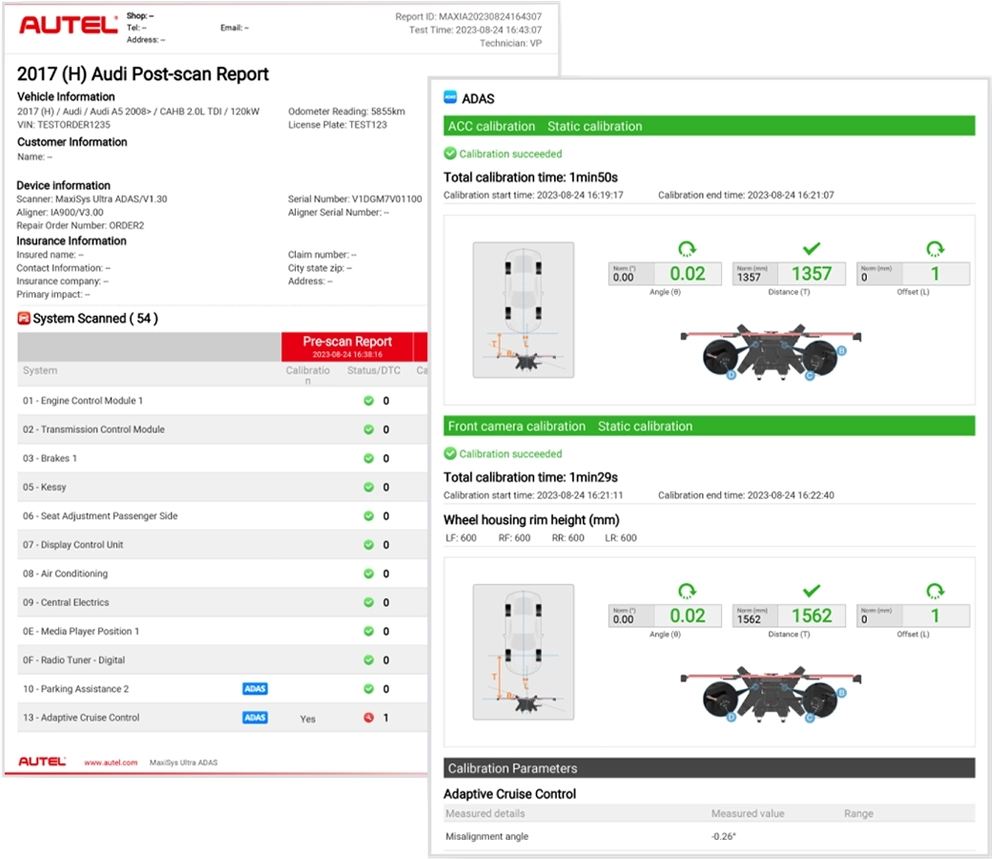Click the Serial Number V1DGM7V01100 text
Screen dimensions: 992x859
coord(354,199)
